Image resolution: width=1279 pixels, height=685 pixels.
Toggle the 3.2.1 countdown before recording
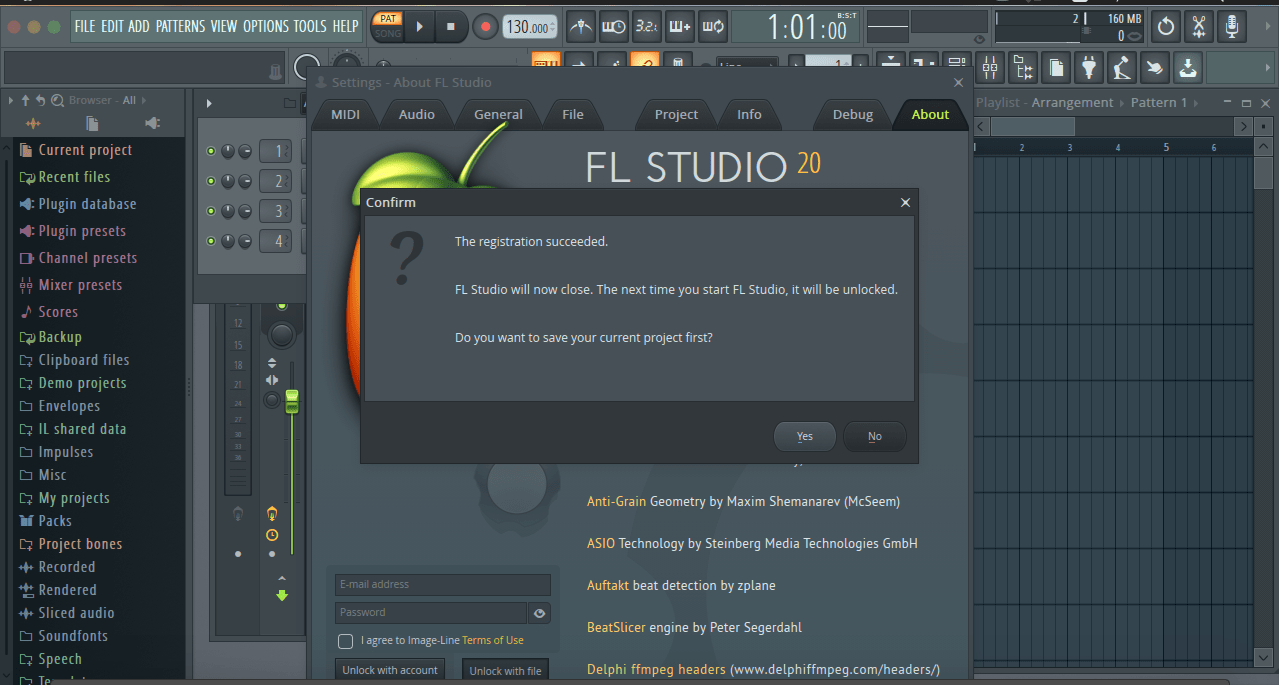point(647,26)
